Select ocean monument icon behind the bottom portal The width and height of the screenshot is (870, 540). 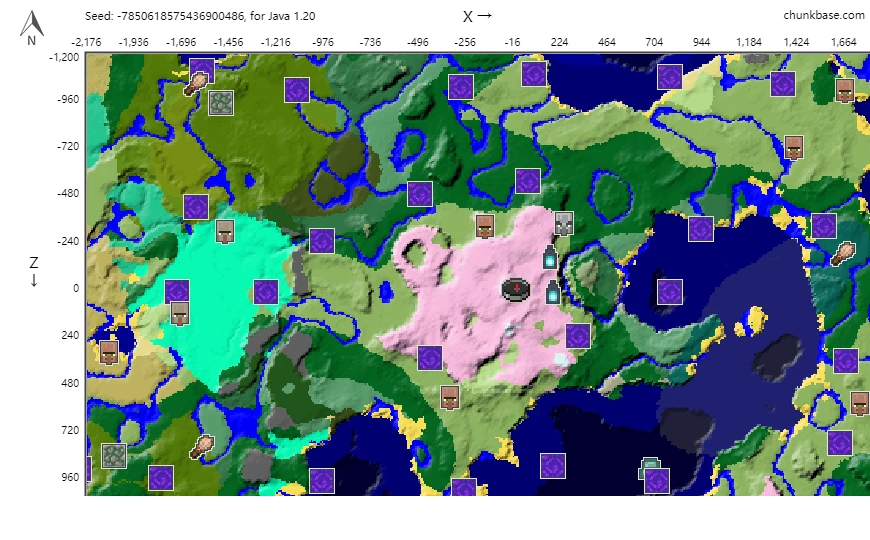click(x=649, y=468)
